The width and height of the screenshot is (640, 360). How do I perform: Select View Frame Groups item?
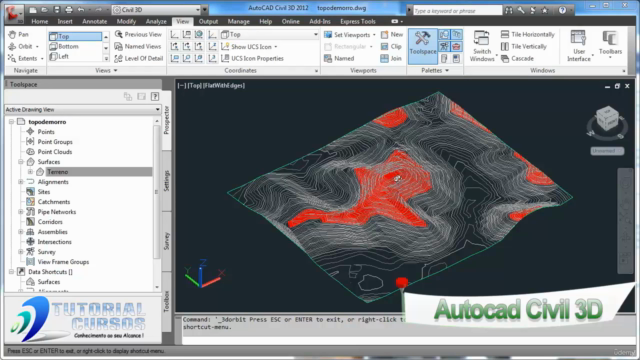[x=63, y=262]
